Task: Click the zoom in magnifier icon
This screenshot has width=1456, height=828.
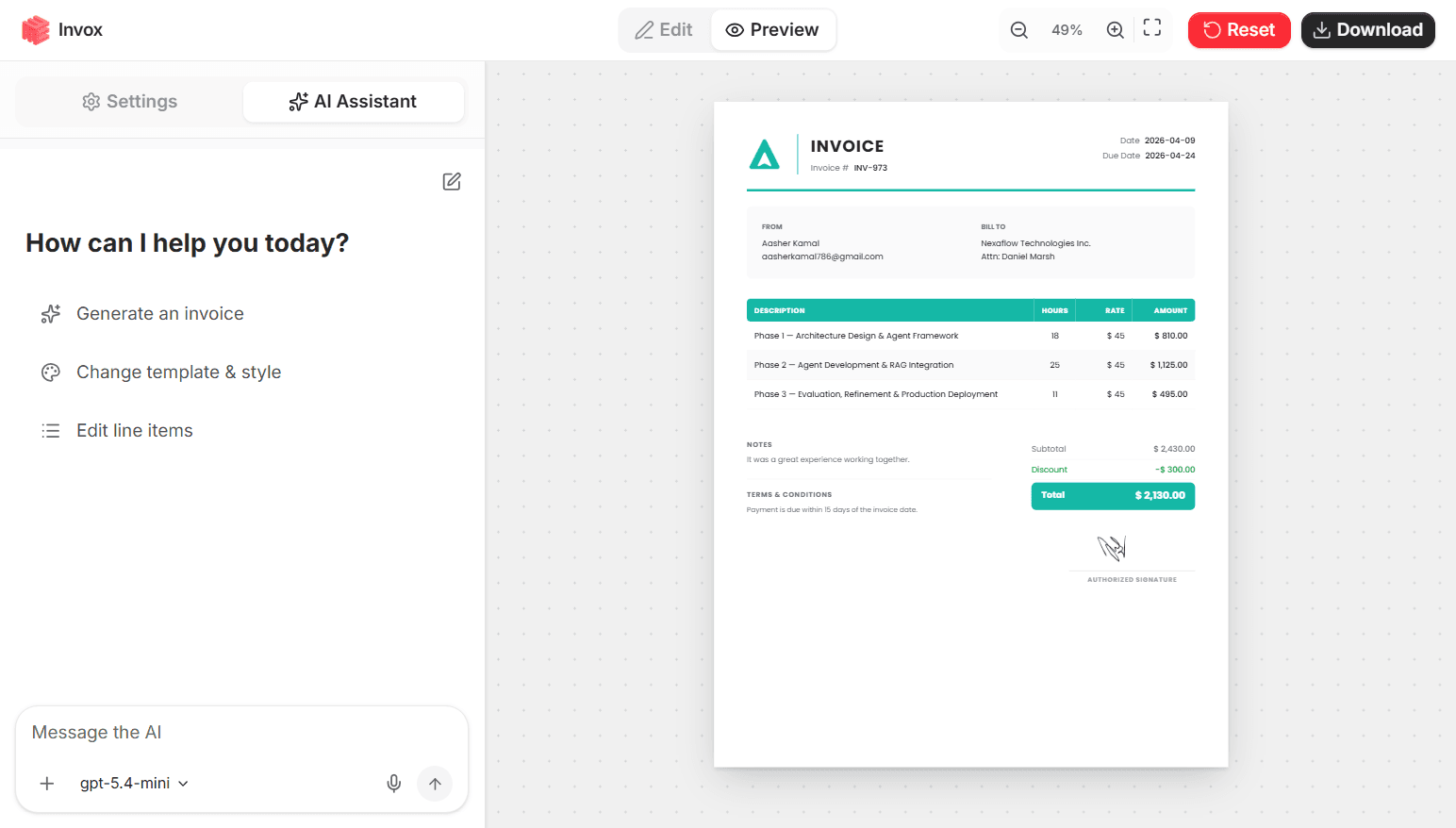Action: coord(1115,29)
